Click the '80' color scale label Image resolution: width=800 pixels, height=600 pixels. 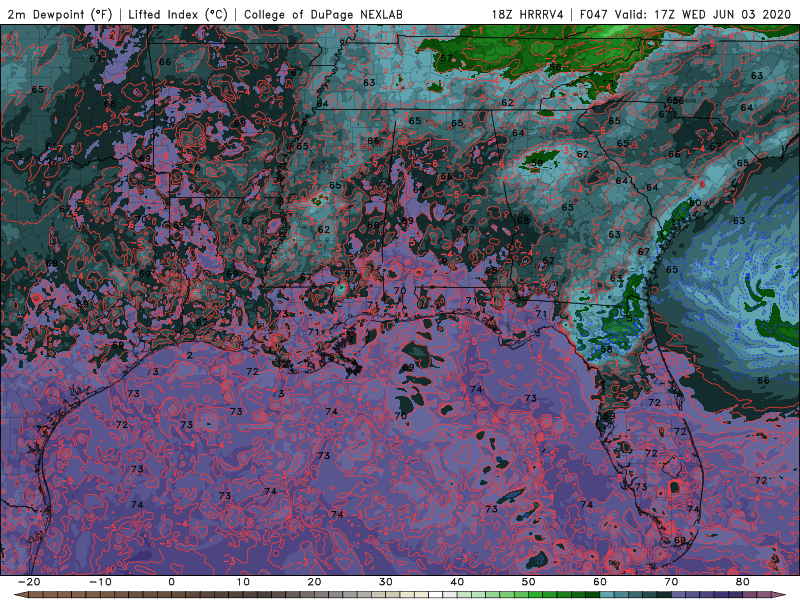click(x=743, y=582)
